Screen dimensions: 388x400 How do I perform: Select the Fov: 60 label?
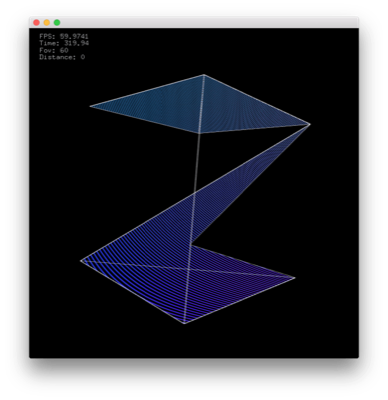(x=54, y=50)
